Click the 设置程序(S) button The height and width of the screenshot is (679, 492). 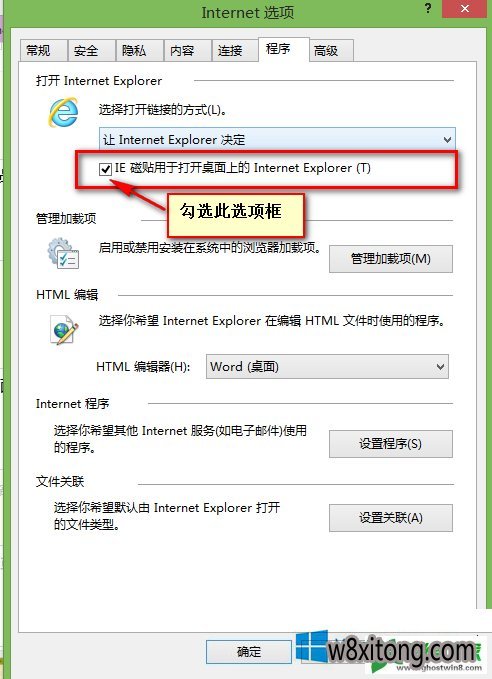click(391, 444)
